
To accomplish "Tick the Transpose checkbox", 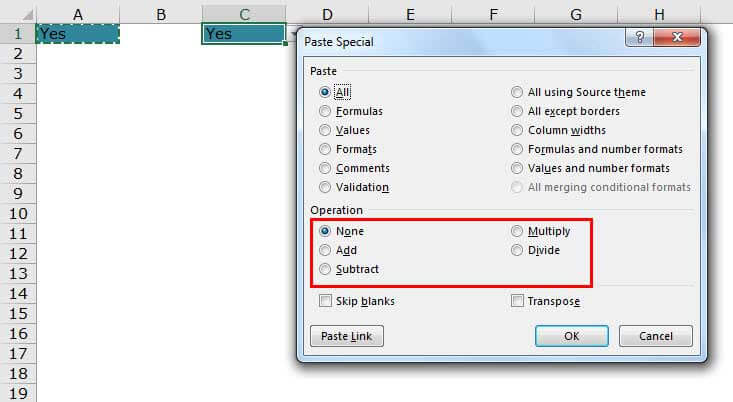I will [x=517, y=301].
